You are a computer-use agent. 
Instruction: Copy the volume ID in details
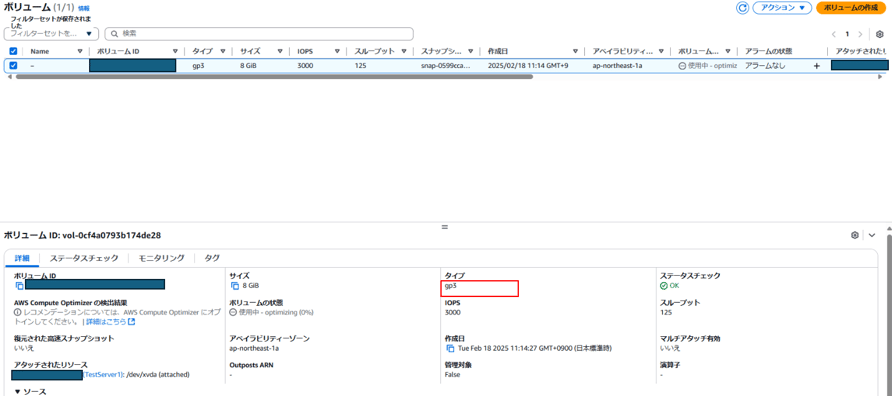tap(19, 285)
